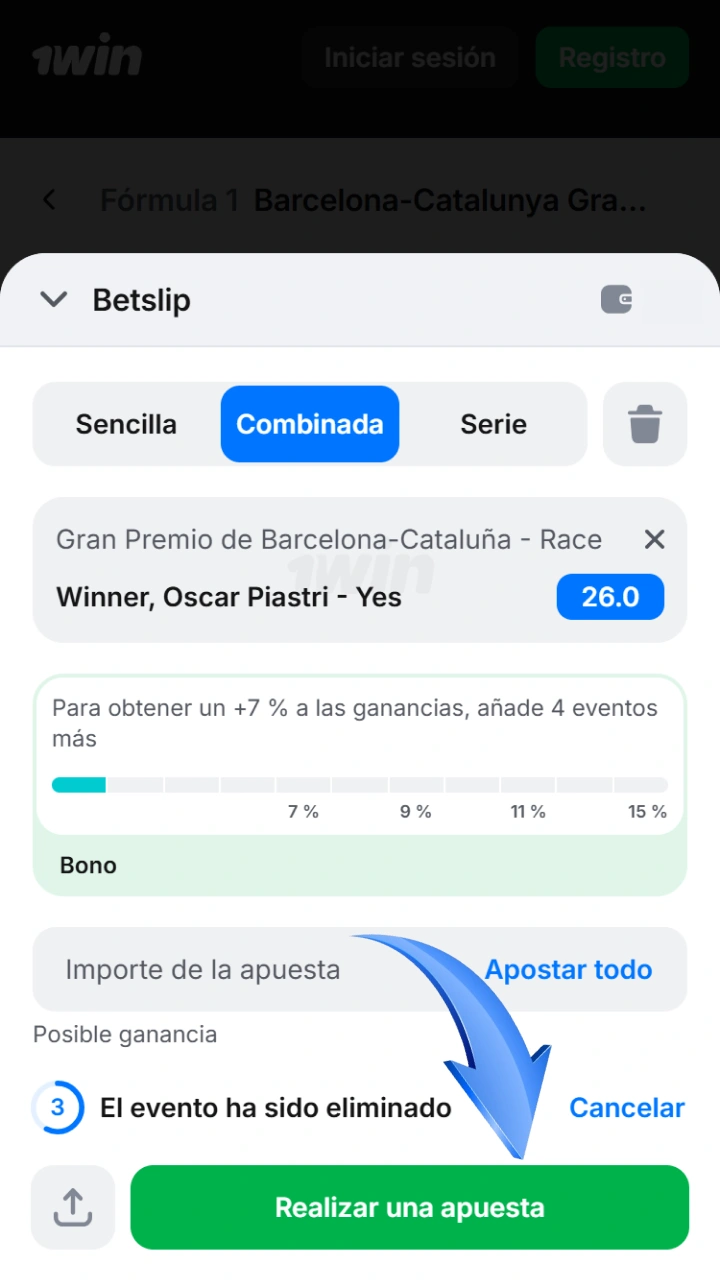Tap the countdown timer circle
Image resolution: width=720 pixels, height=1280 pixels.
tap(58, 1107)
